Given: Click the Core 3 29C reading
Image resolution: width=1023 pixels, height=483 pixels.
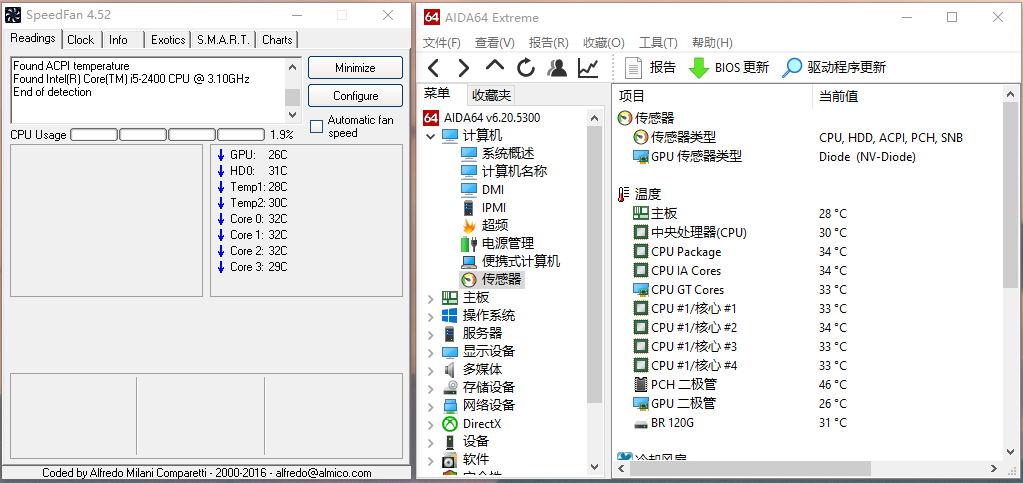Looking at the screenshot, I should point(252,267).
